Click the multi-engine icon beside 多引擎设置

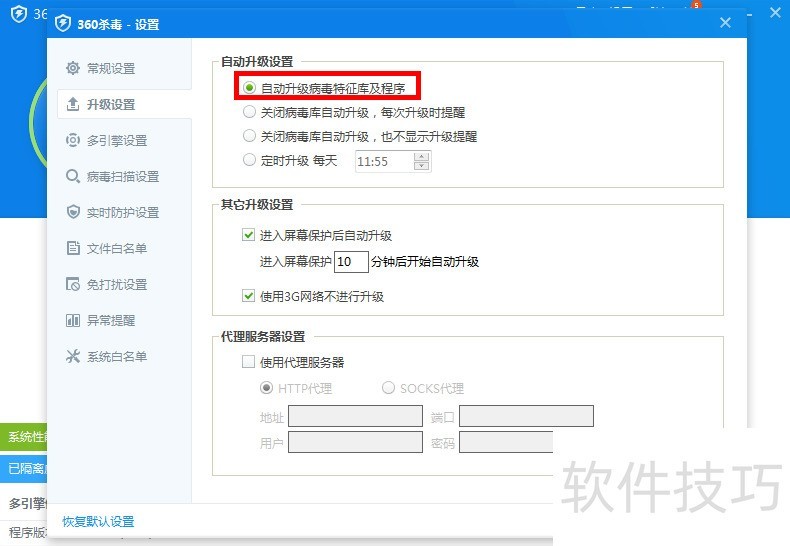(x=73, y=140)
